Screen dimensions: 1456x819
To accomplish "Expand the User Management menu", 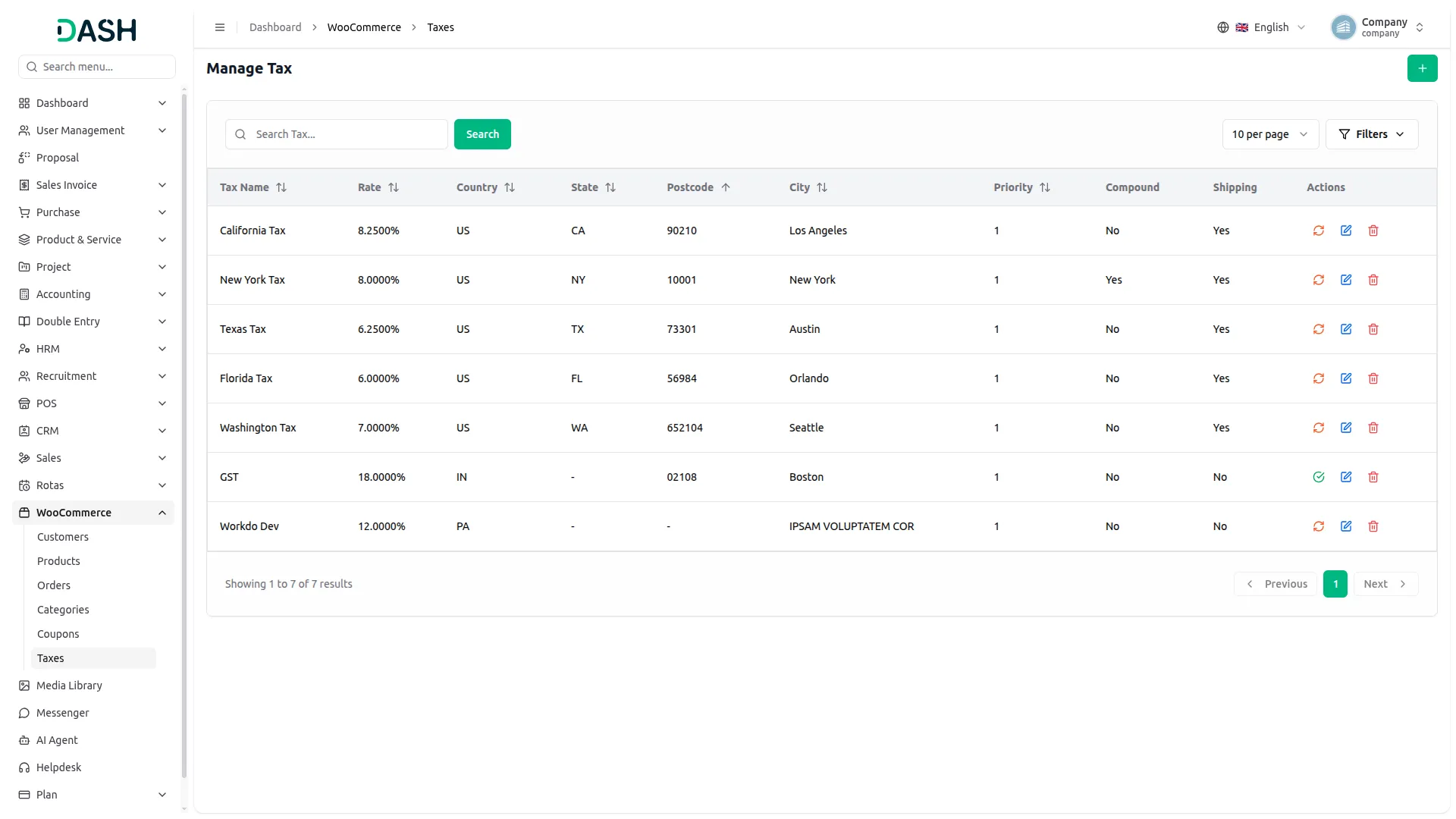I will [x=93, y=130].
